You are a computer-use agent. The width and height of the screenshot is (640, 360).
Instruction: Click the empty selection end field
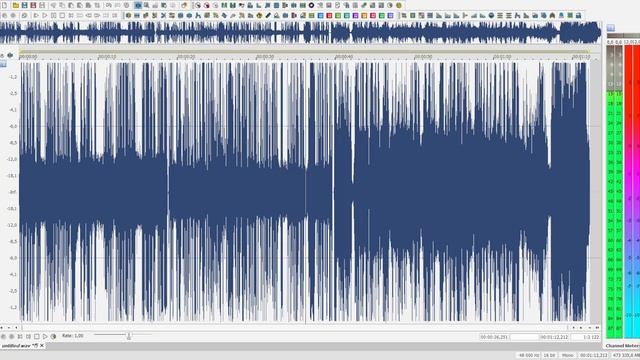[524, 337]
